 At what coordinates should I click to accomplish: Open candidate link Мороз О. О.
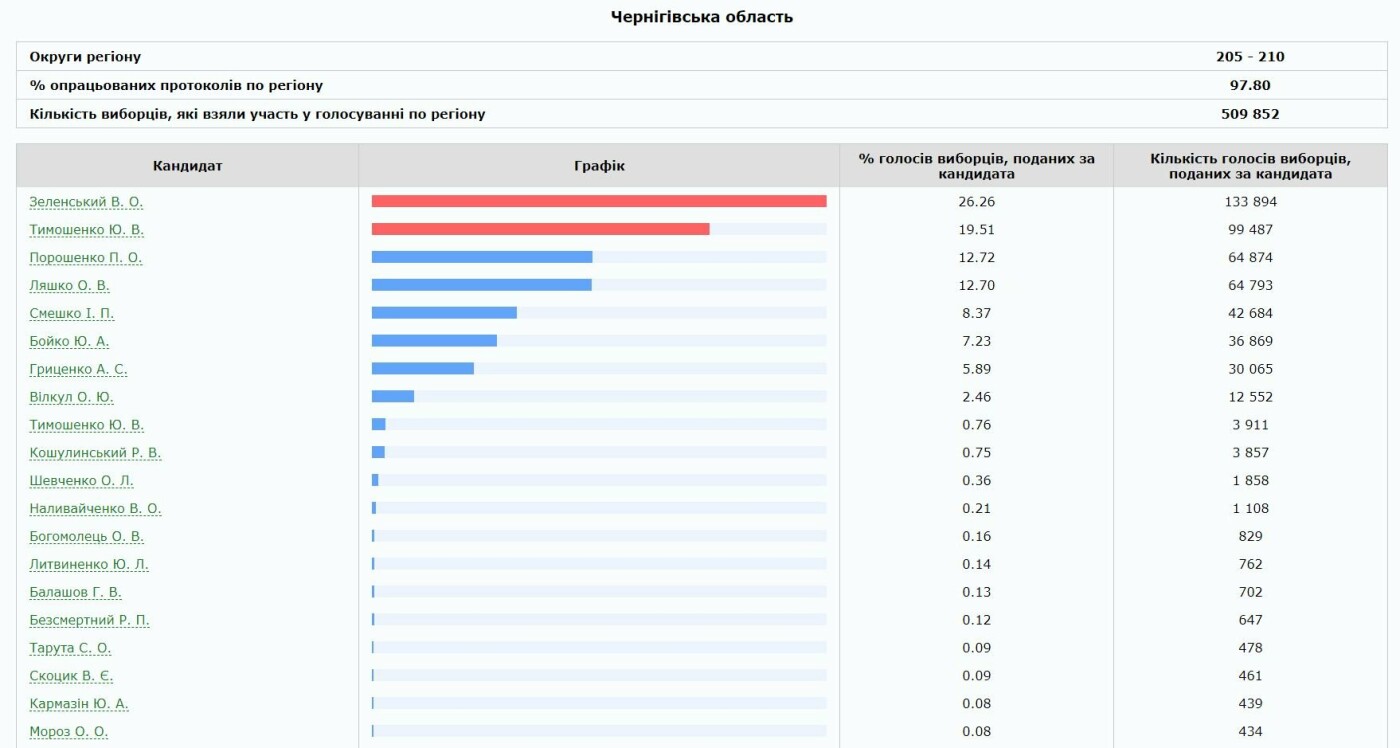[x=69, y=732]
